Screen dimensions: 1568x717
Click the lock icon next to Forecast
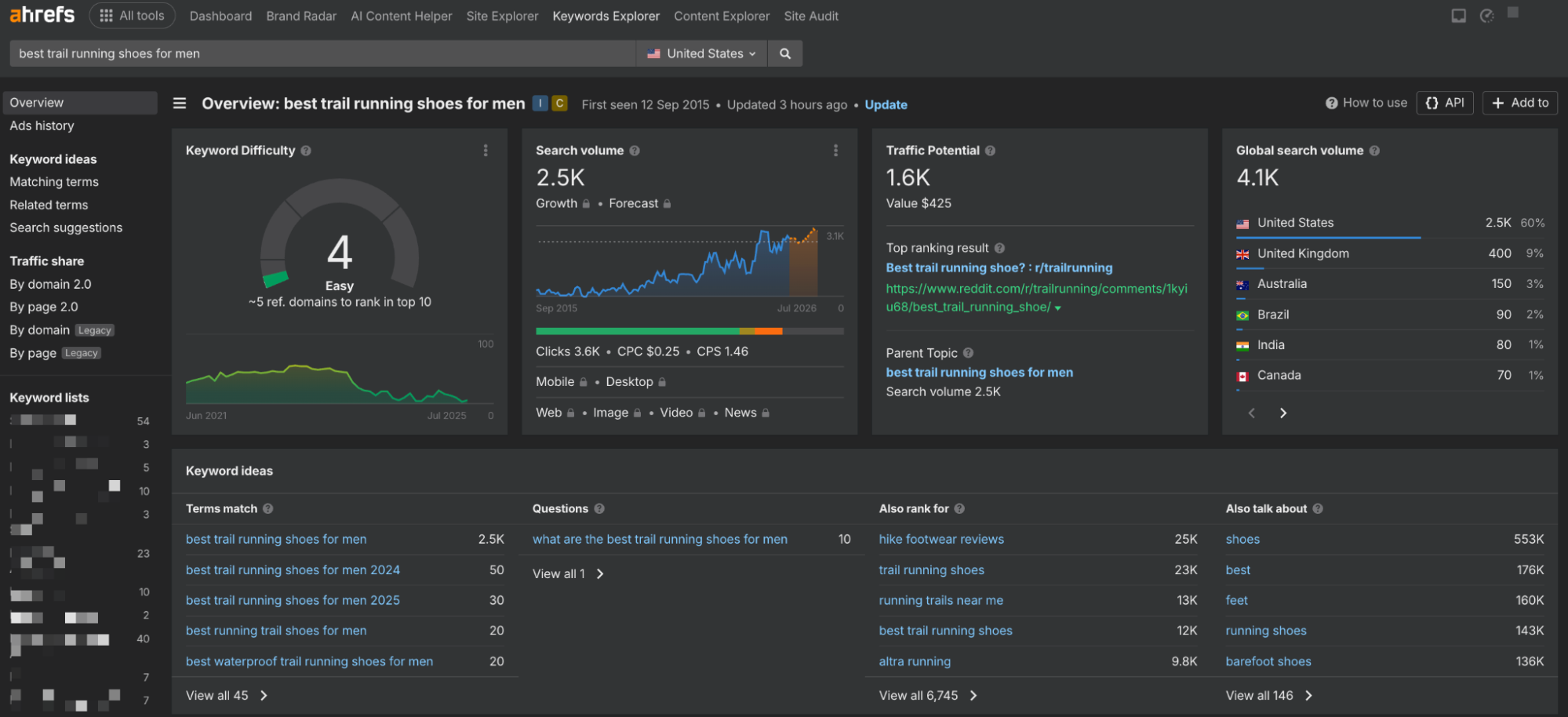pyautogui.click(x=667, y=204)
